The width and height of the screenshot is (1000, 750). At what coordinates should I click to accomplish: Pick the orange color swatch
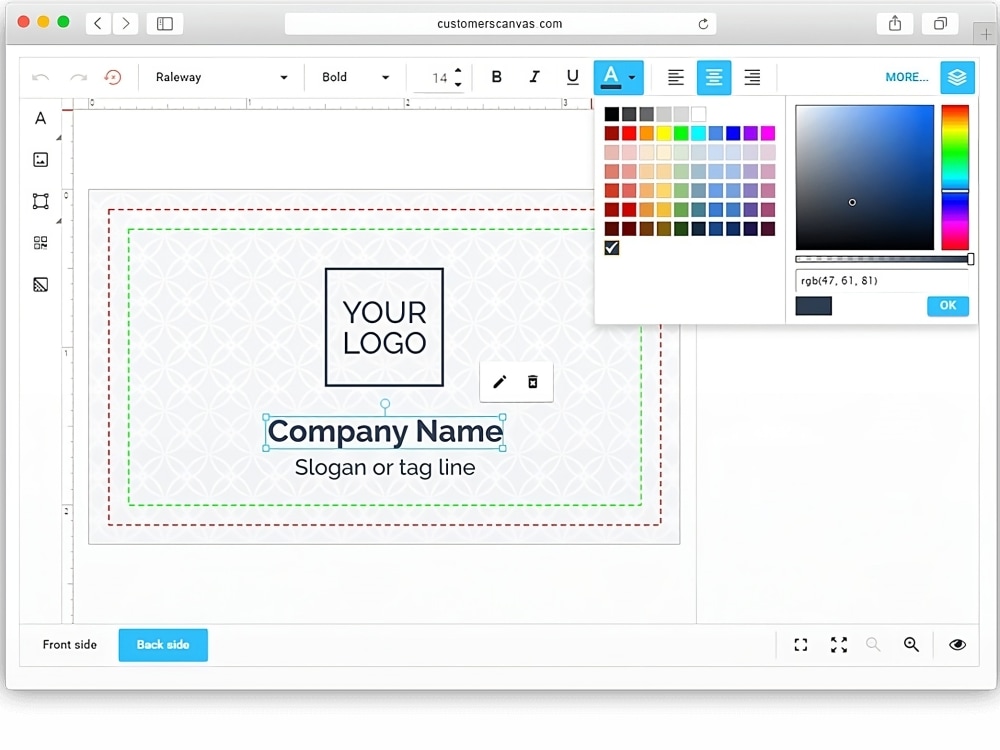(647, 133)
